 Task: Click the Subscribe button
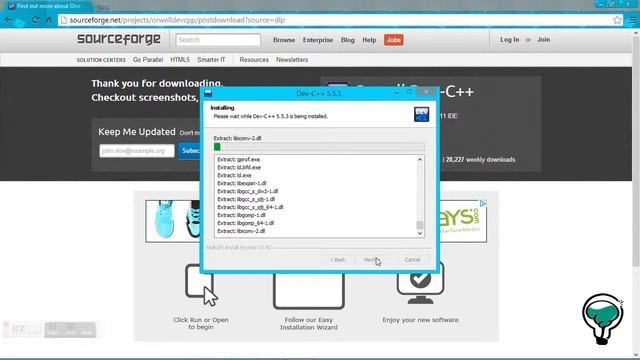pyautogui.click(x=189, y=151)
